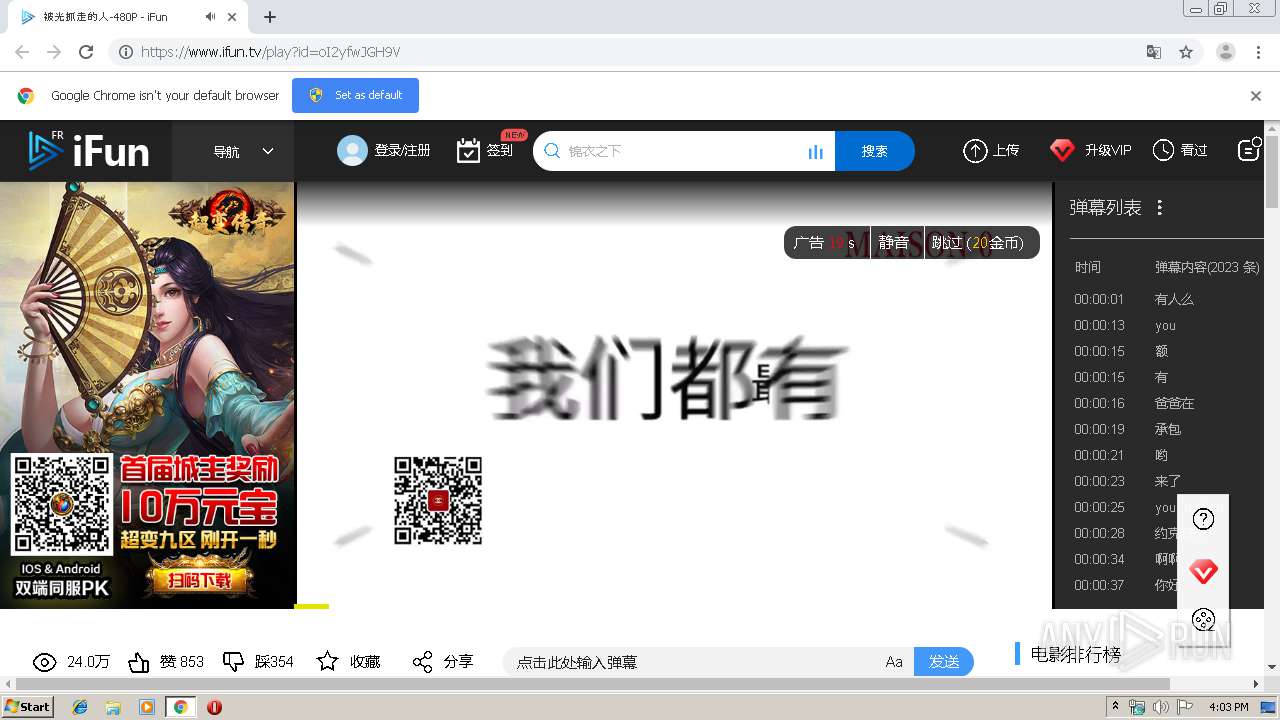Click the 4:03 PM clock
This screenshot has height=720, width=1280.
[1229, 707]
